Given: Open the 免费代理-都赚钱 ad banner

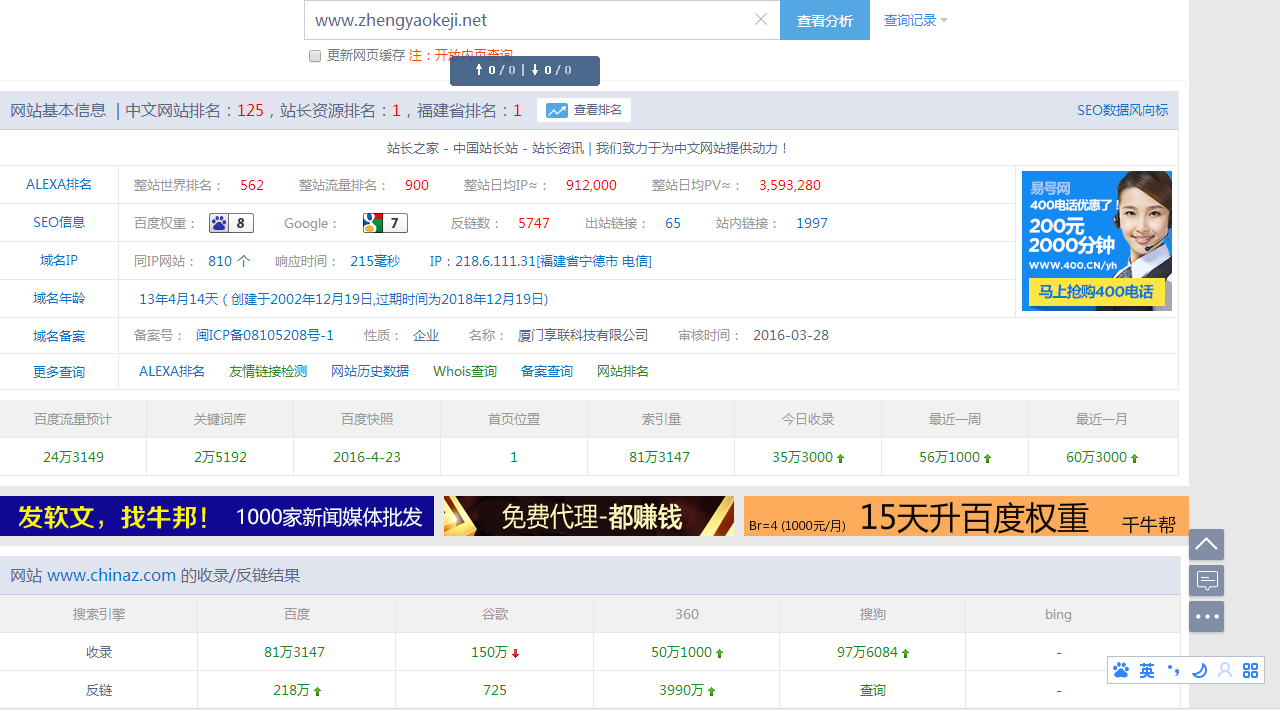Looking at the screenshot, I should [x=589, y=516].
